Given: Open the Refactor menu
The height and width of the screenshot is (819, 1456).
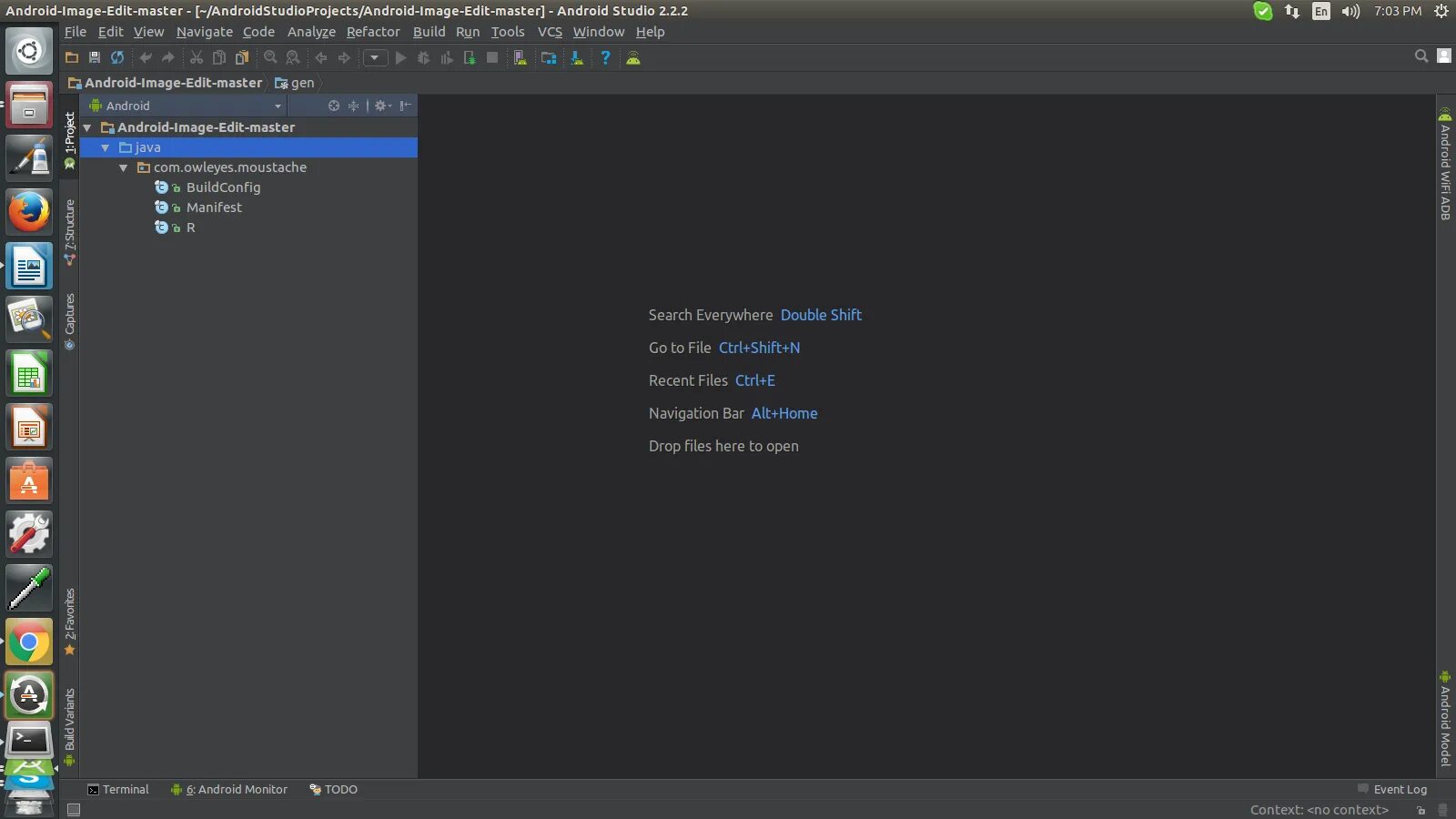Looking at the screenshot, I should coord(373,32).
